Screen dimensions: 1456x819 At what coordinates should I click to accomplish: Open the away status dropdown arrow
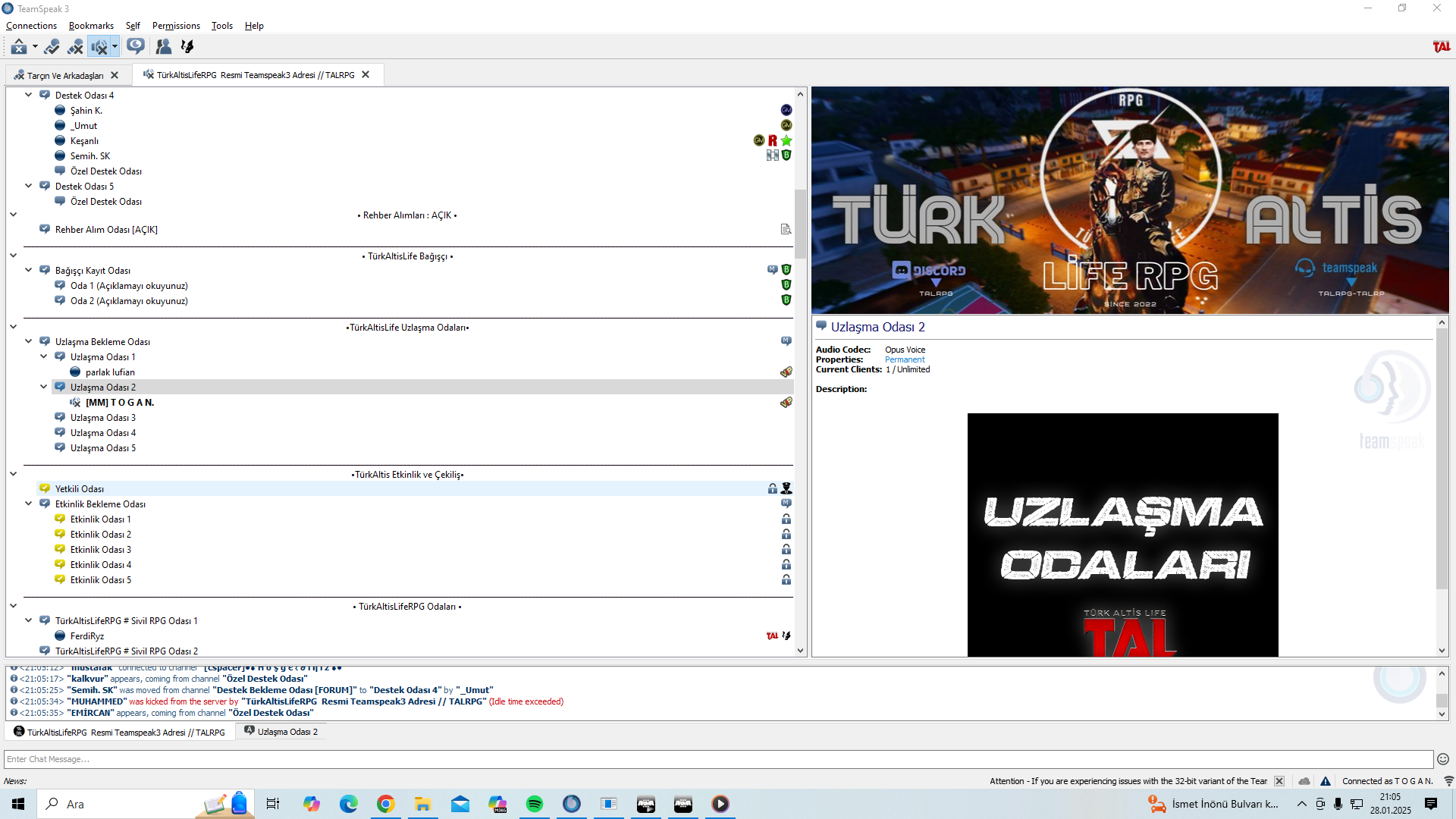35,47
